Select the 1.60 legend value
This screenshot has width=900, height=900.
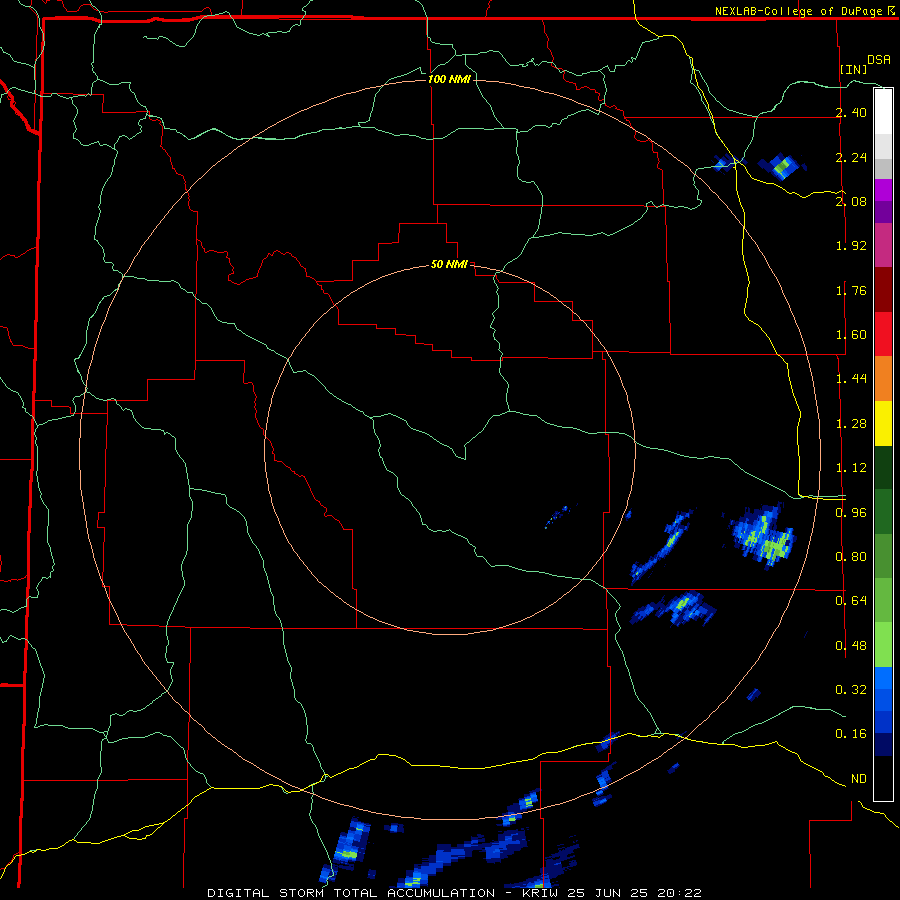point(851,335)
